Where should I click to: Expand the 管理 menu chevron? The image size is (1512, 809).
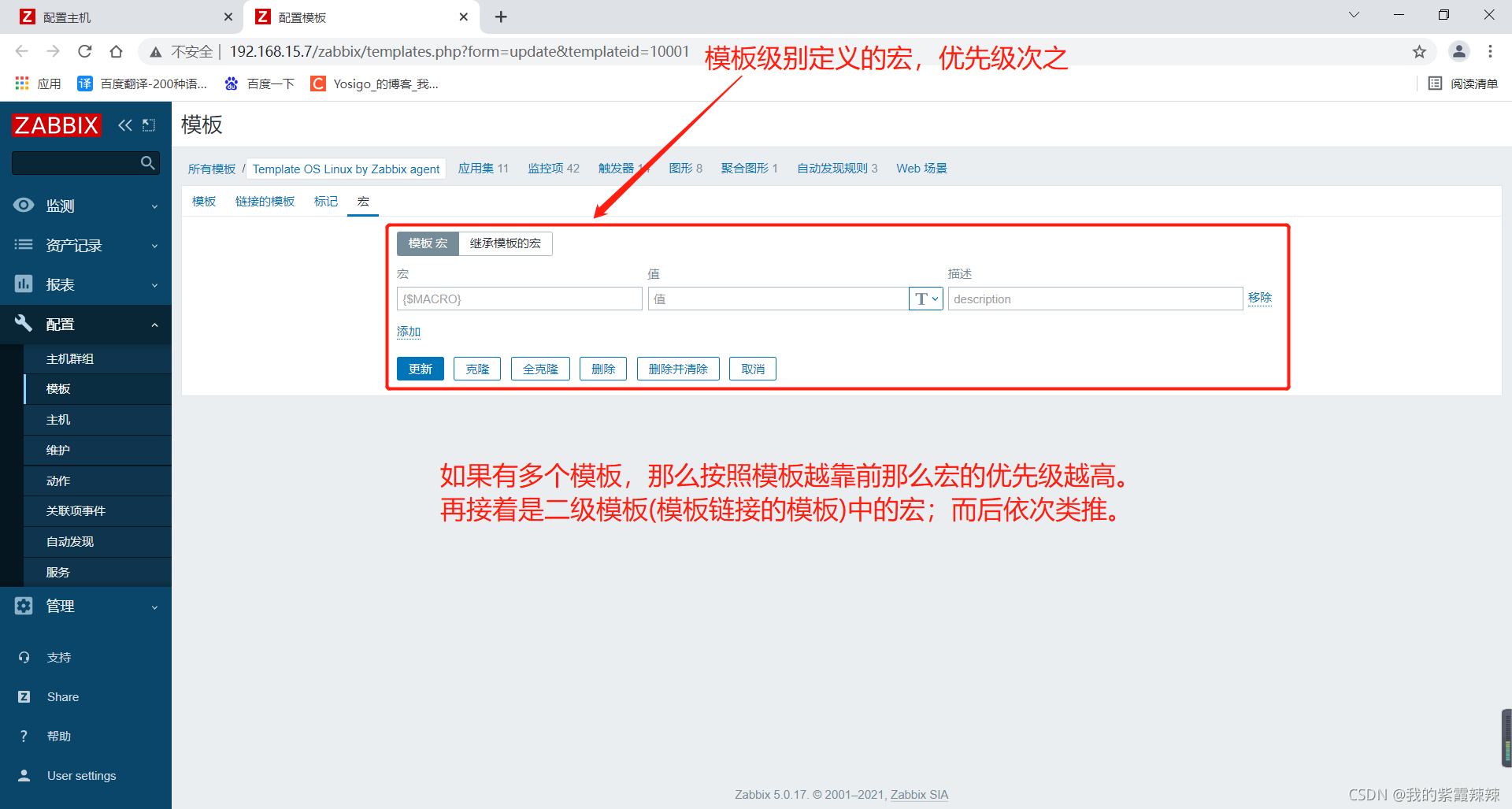click(154, 607)
